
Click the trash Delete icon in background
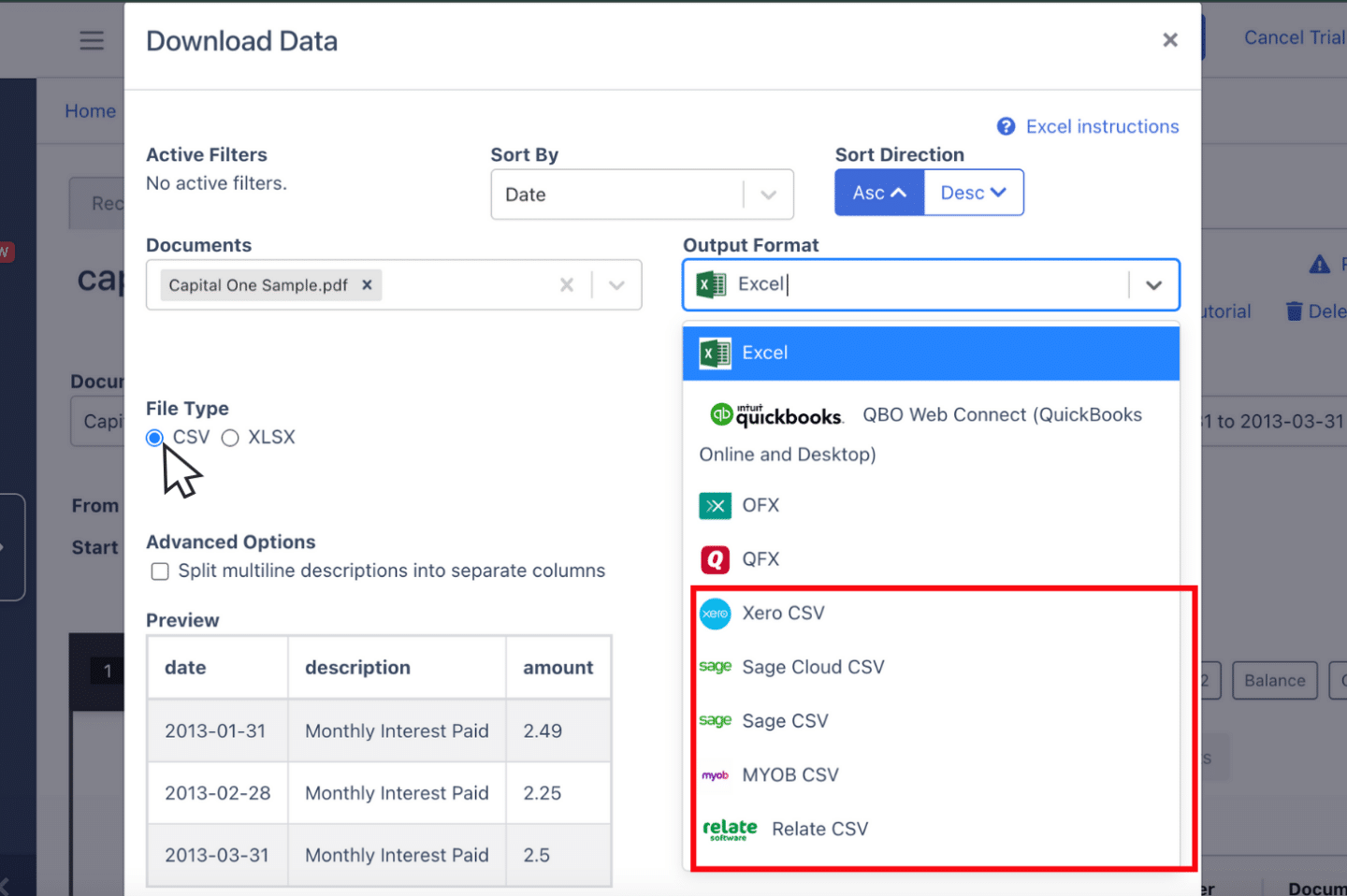coord(1294,311)
